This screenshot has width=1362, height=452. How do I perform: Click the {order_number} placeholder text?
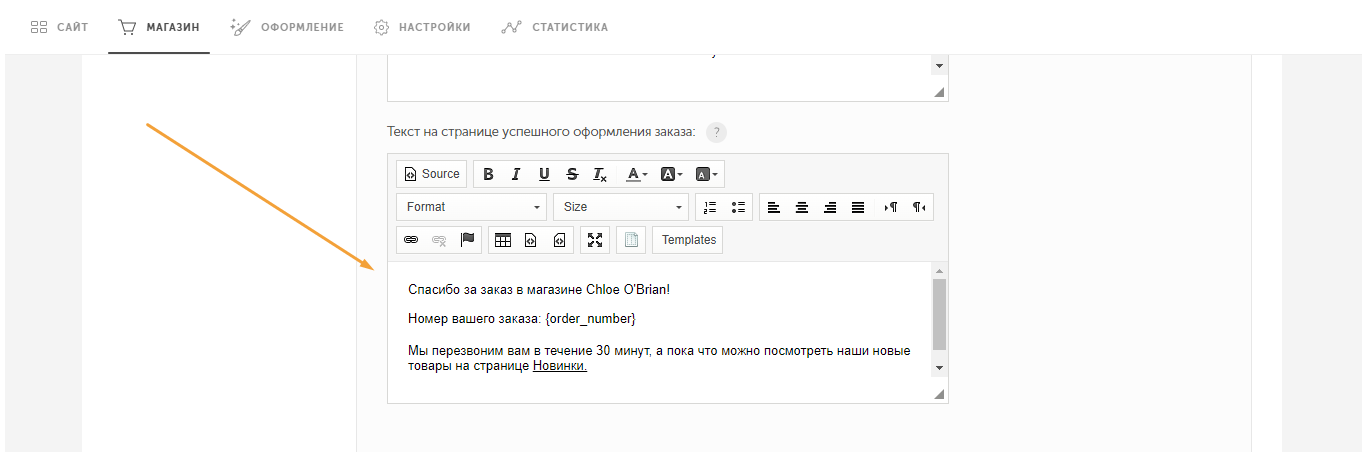point(591,319)
